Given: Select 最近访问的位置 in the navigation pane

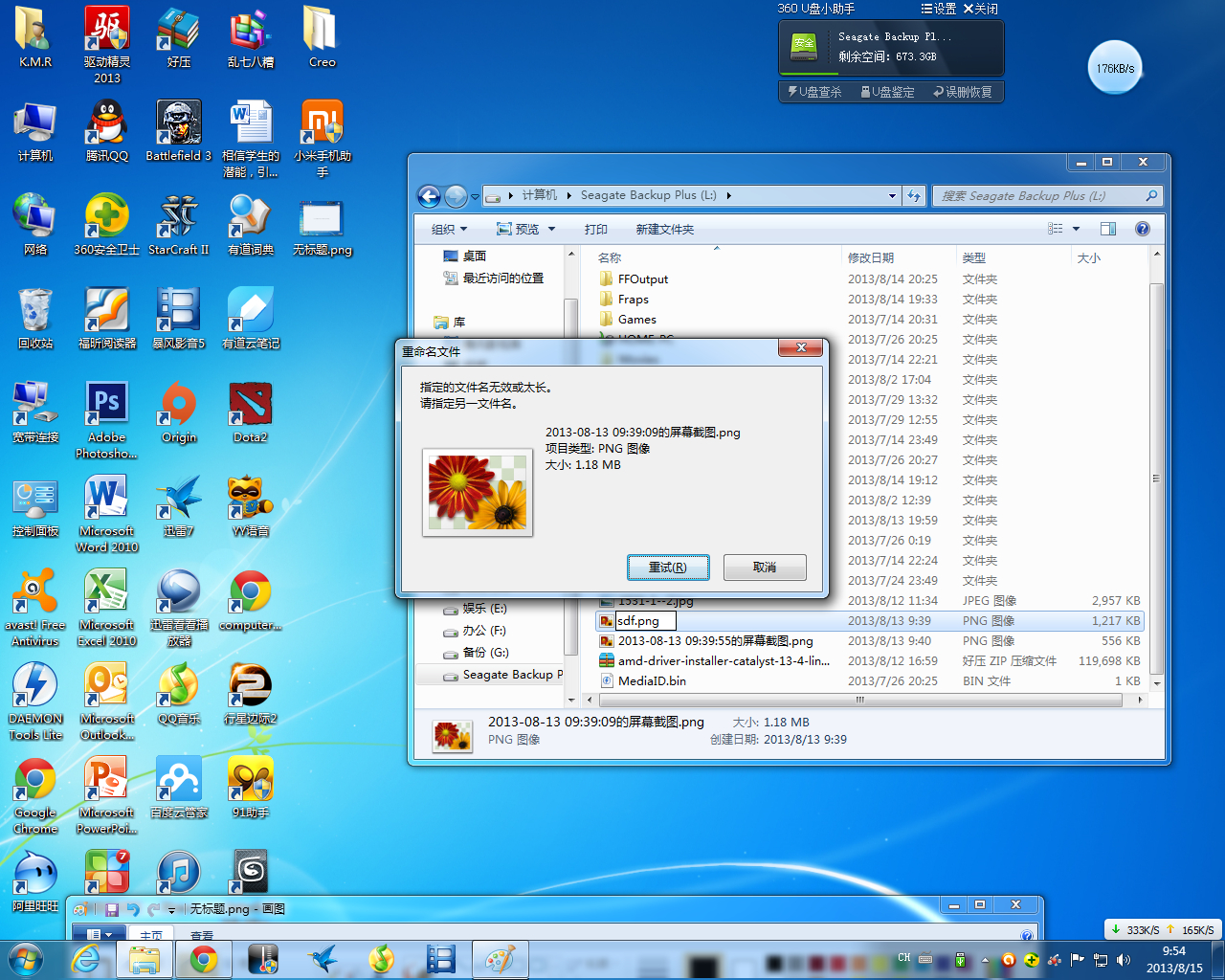Looking at the screenshot, I should click(503, 278).
